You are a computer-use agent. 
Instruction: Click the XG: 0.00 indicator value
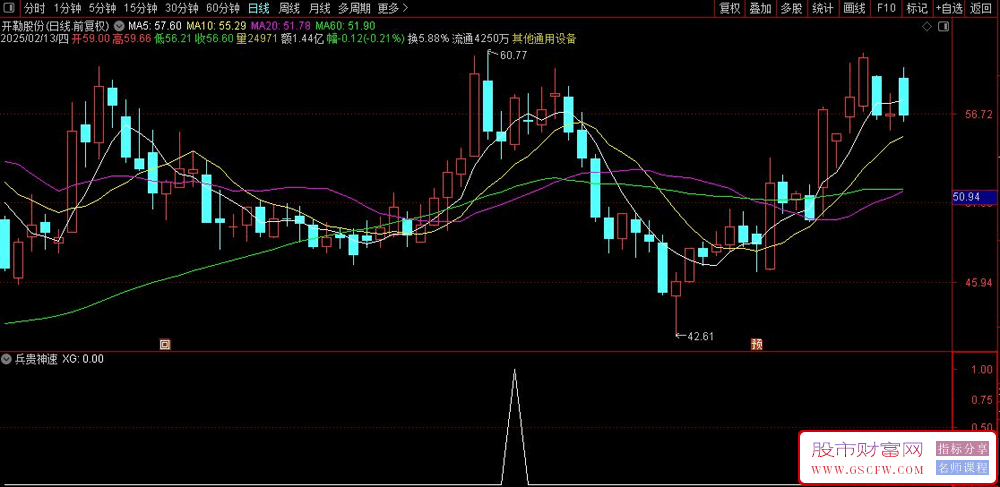coord(83,359)
